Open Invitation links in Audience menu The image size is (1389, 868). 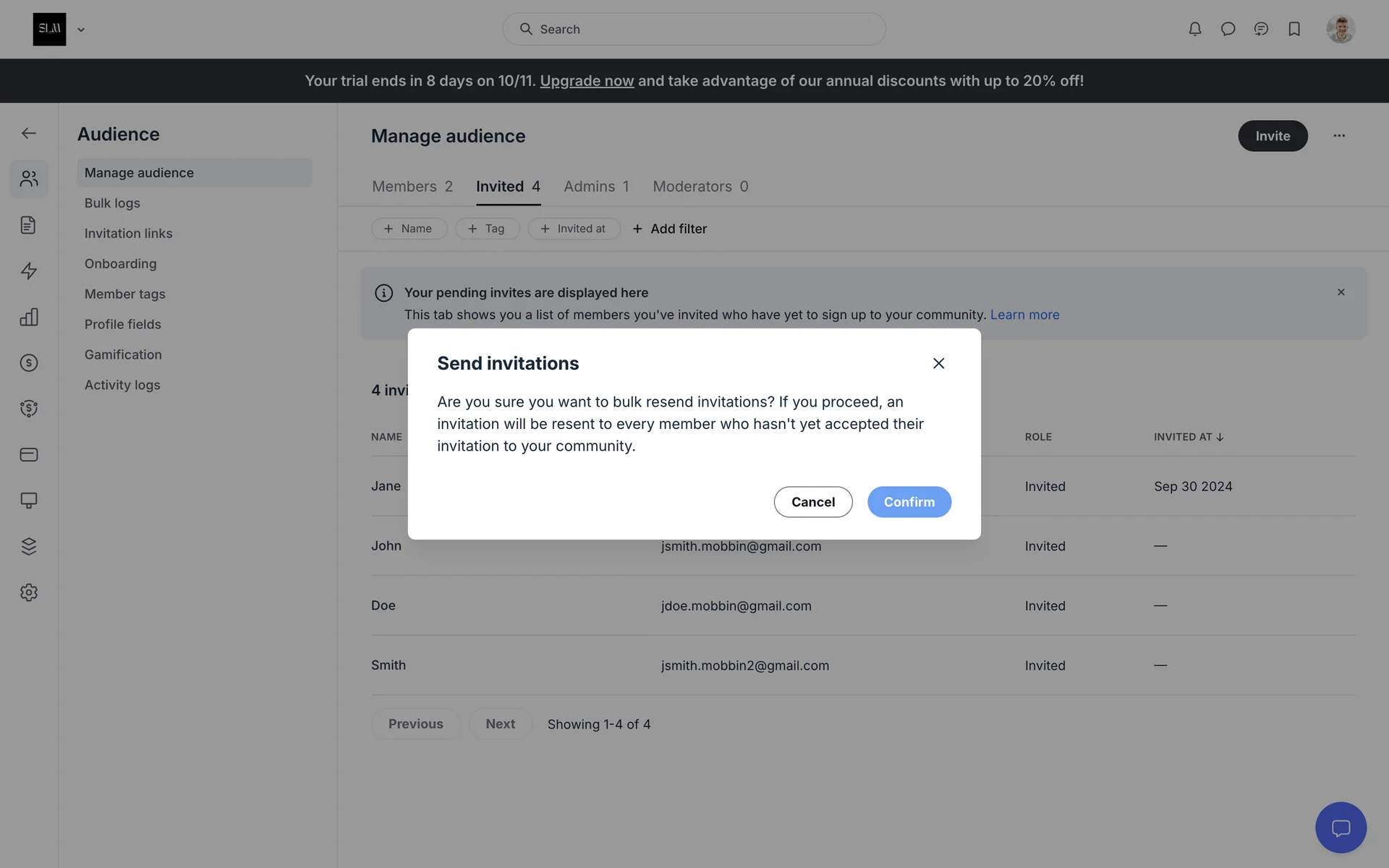click(x=128, y=234)
